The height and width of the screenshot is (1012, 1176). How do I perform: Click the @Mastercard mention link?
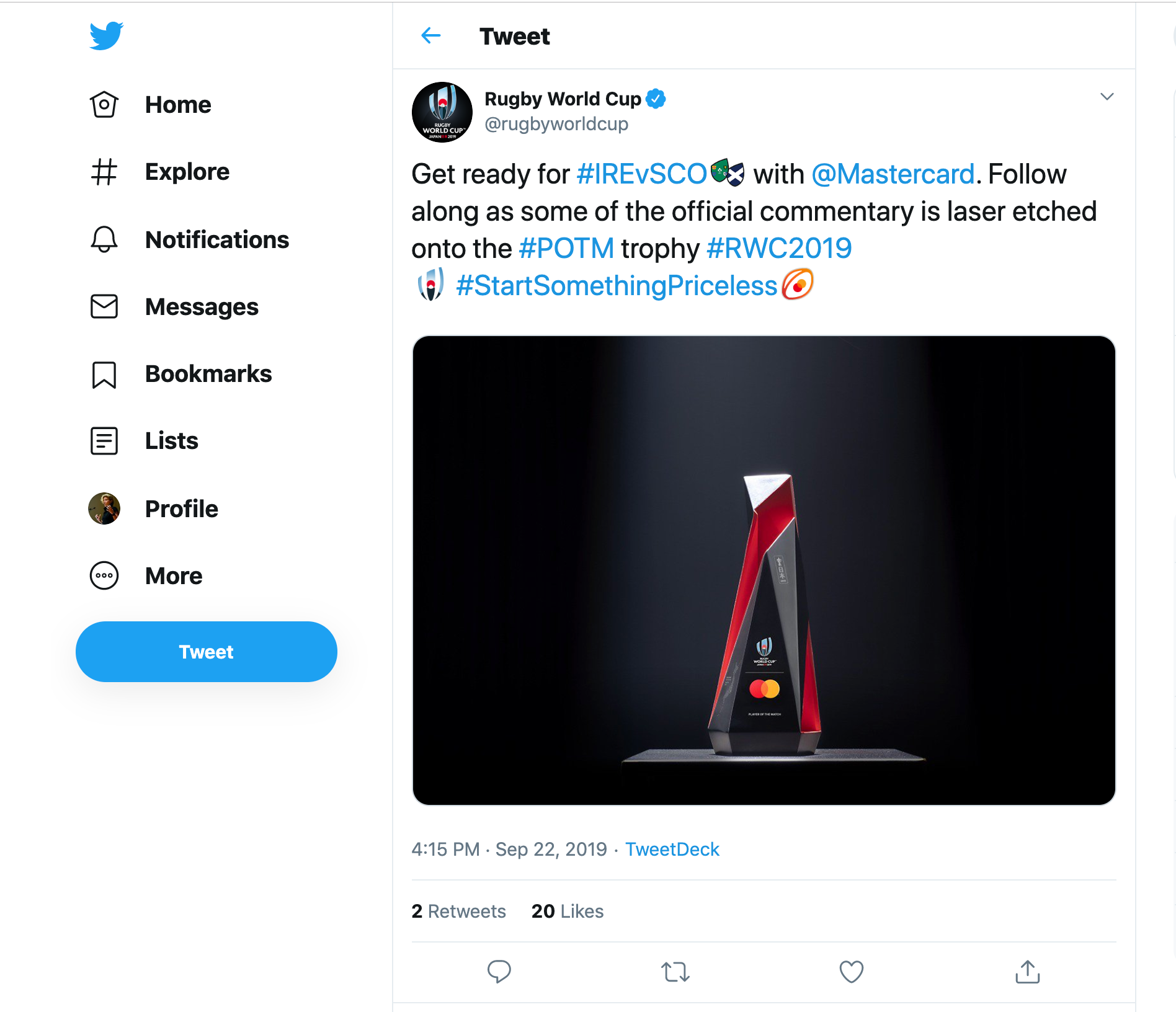pos(893,174)
